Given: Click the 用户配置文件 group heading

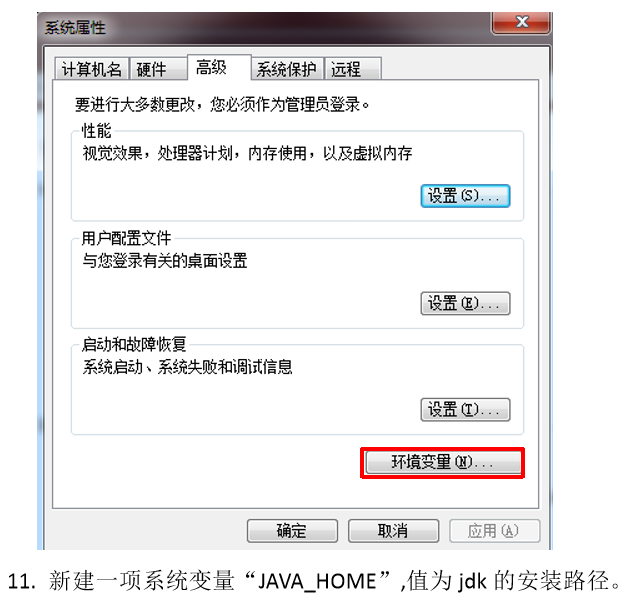Looking at the screenshot, I should (126, 238).
